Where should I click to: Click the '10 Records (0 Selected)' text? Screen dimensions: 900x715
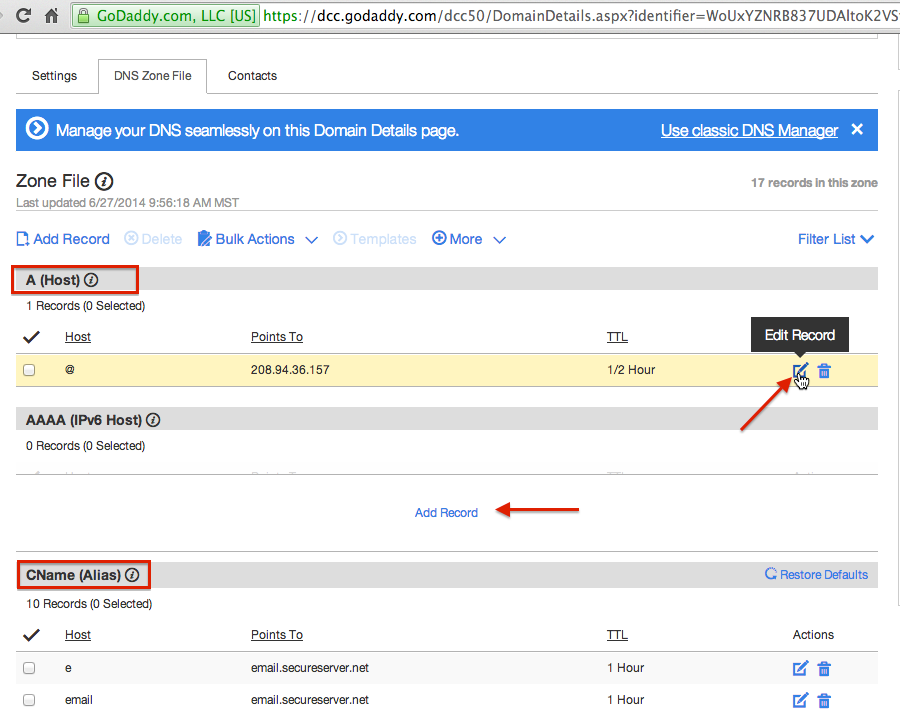[89, 604]
